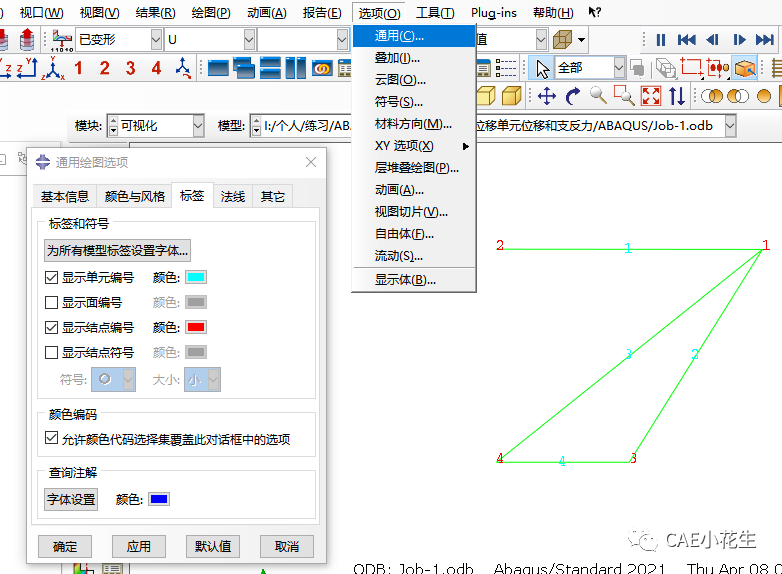Screen dimensions: 782x574
Task: Expand the 模型 odb path dropdown
Action: click(x=730, y=126)
